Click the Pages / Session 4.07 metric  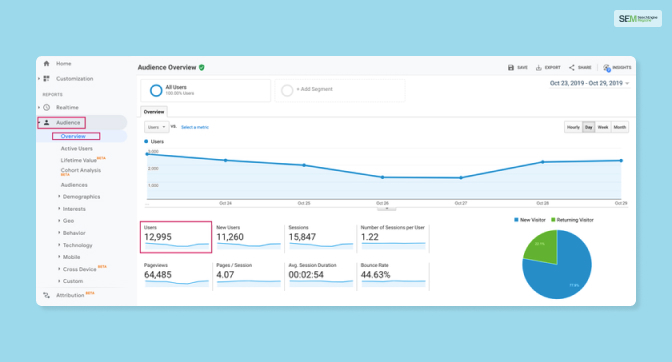[x=248, y=275]
